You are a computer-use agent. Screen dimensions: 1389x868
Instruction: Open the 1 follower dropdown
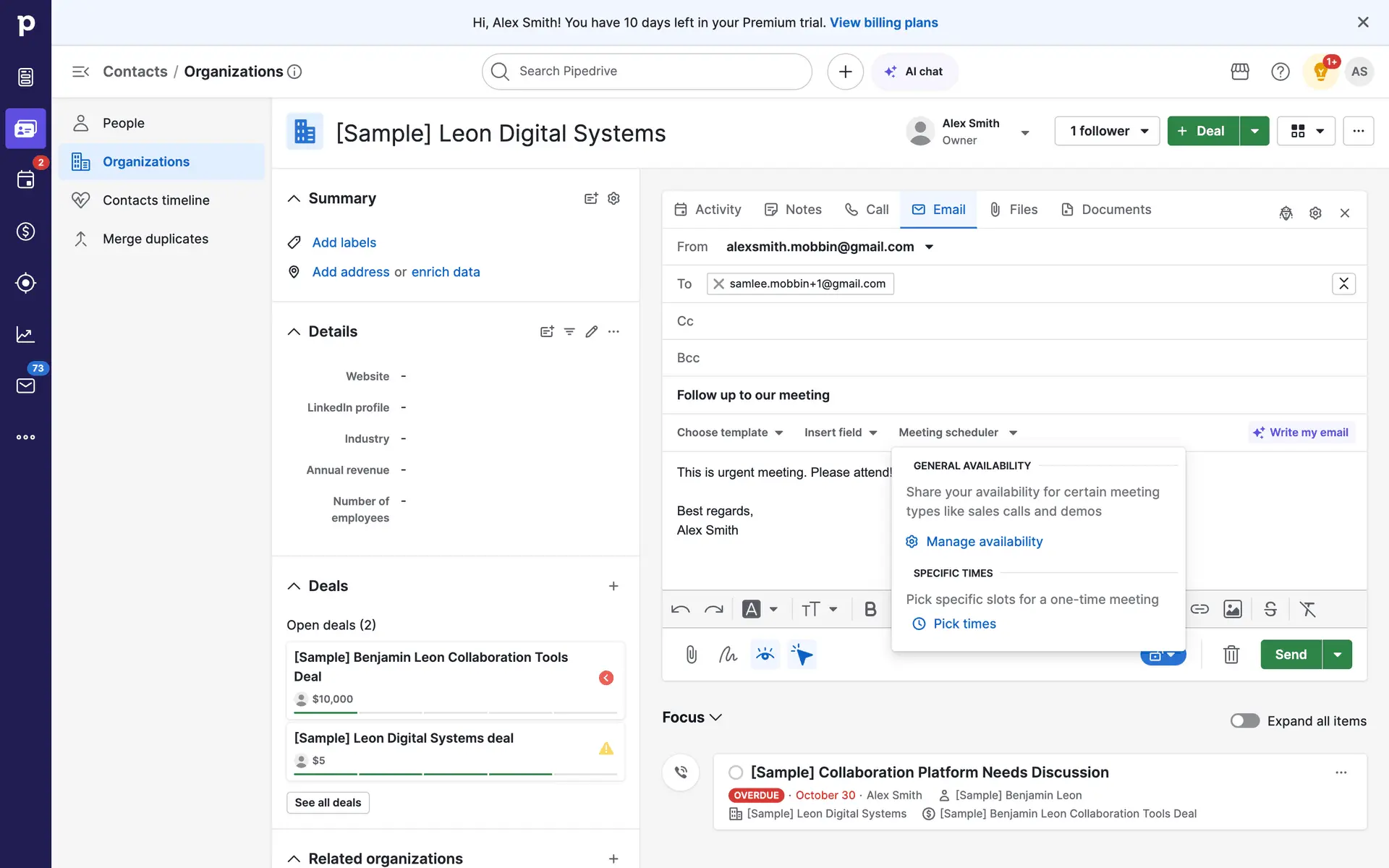click(1107, 131)
